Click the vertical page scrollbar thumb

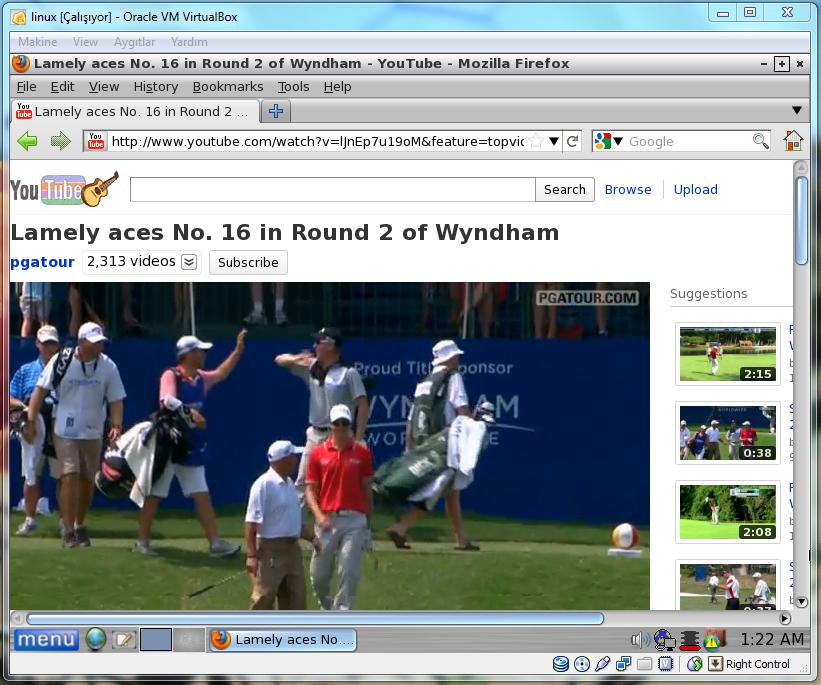[x=801, y=220]
